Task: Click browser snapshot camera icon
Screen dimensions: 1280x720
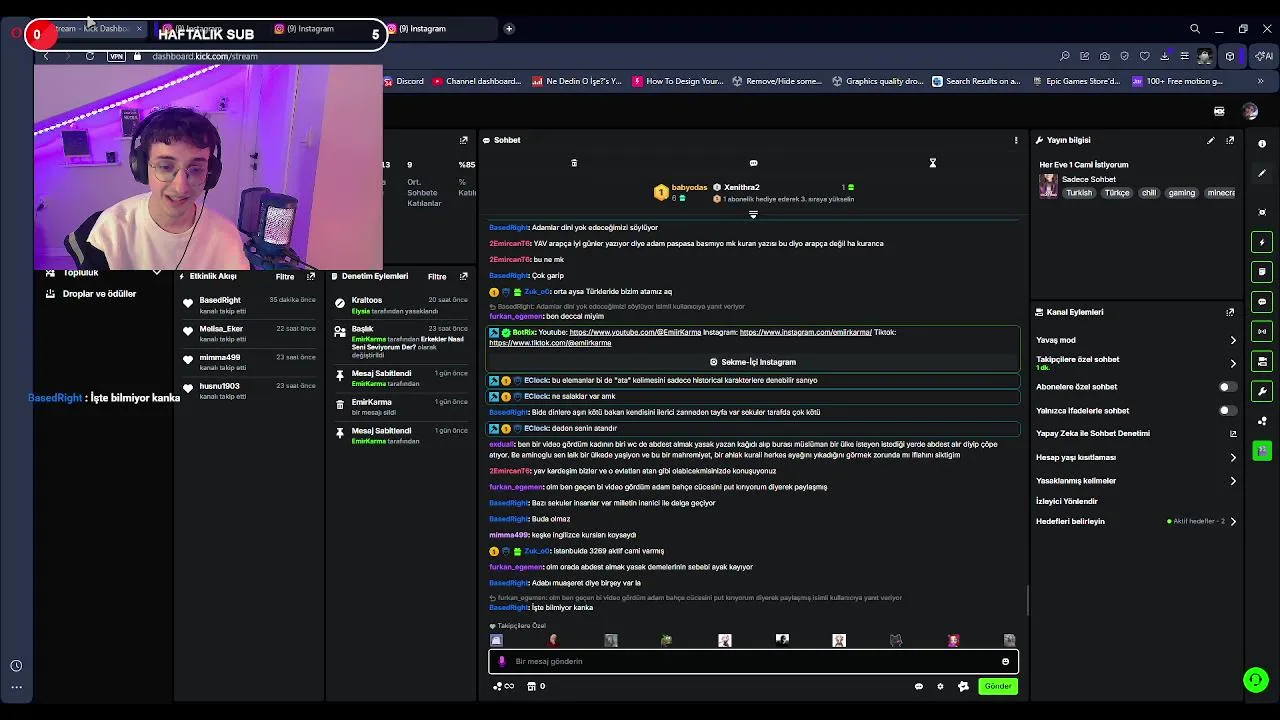Action: [1104, 56]
